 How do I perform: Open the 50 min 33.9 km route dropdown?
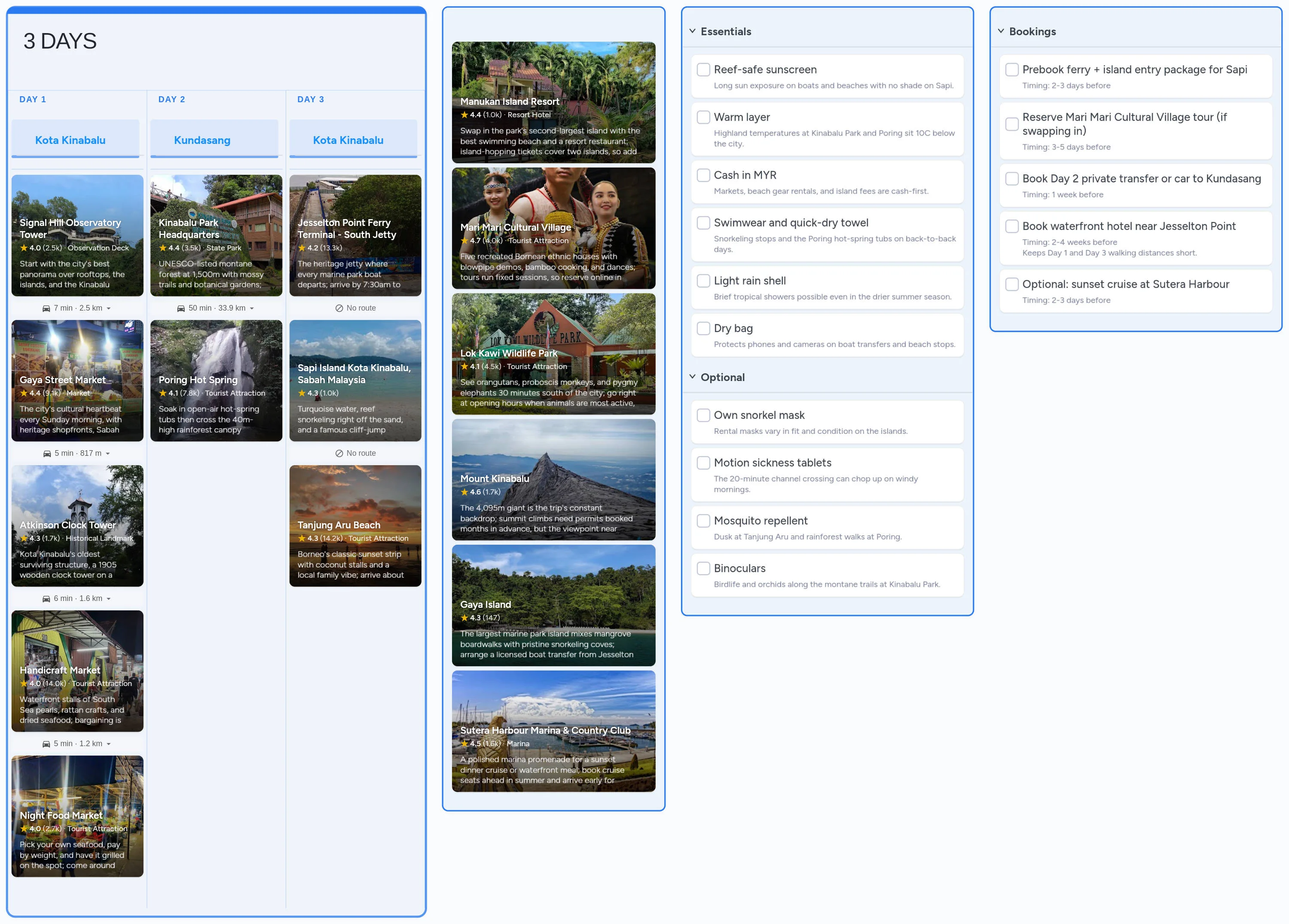coord(252,308)
